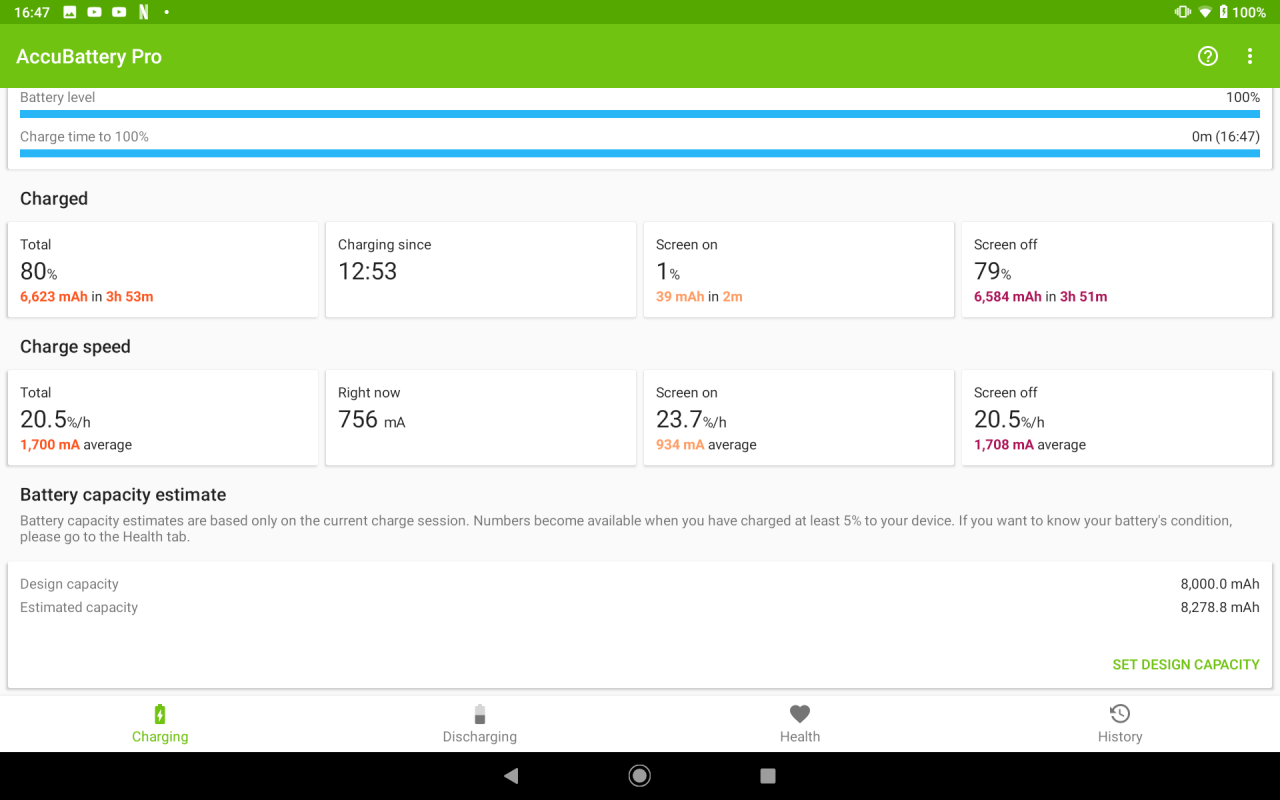Viewport: 1280px width, 800px height.
Task: Switch to the History tab label
Action: coord(1120,737)
